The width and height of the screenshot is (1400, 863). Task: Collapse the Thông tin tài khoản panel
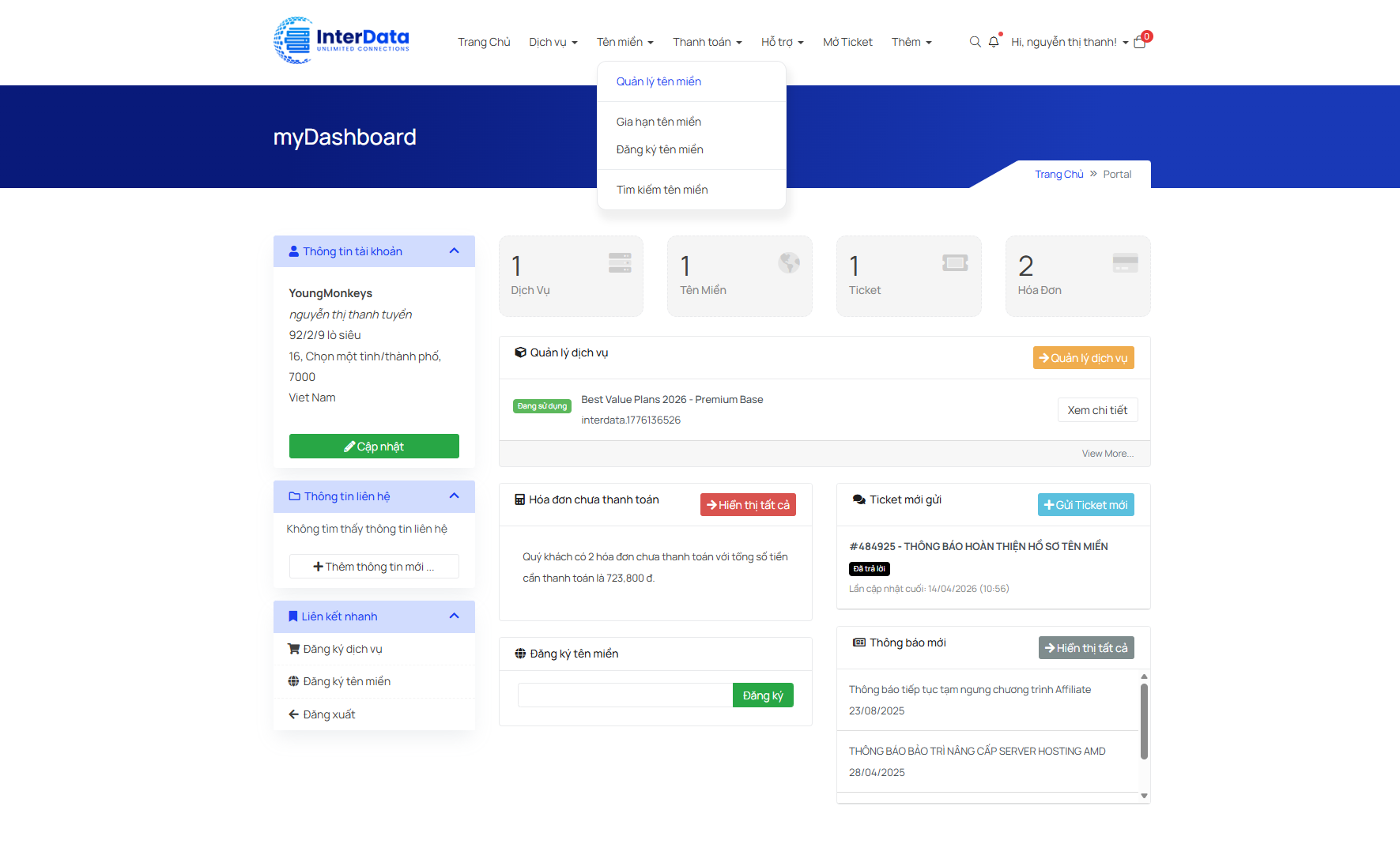tap(454, 251)
